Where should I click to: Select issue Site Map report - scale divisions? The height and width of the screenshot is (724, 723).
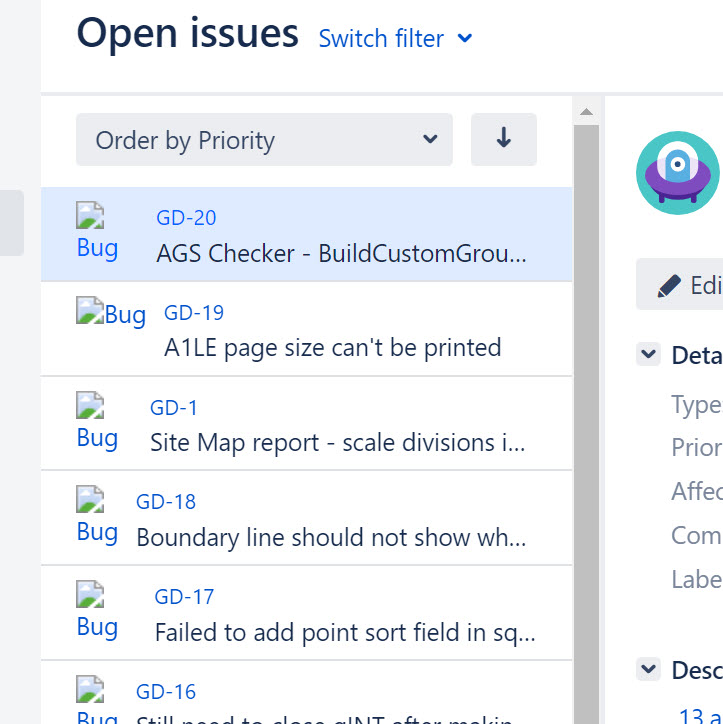coord(337,443)
